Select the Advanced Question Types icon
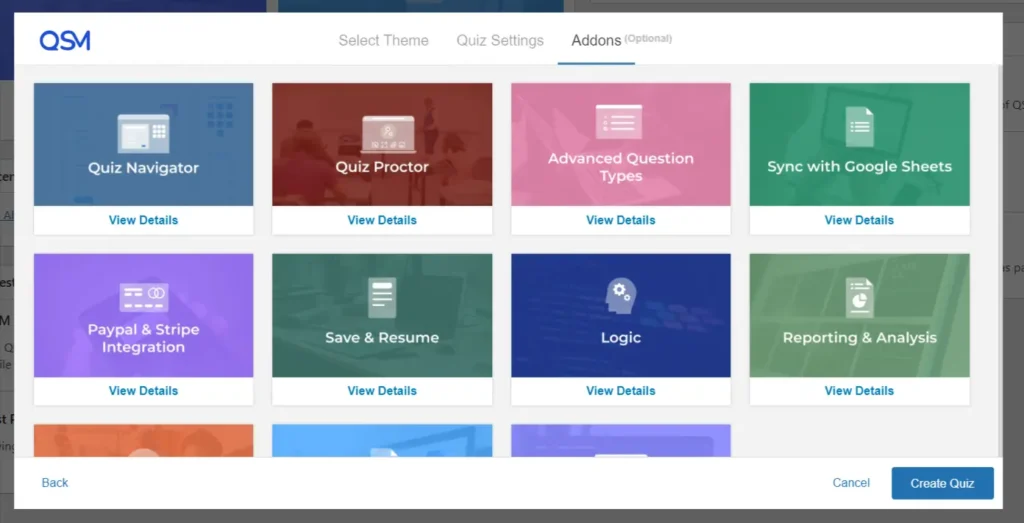 click(620, 122)
